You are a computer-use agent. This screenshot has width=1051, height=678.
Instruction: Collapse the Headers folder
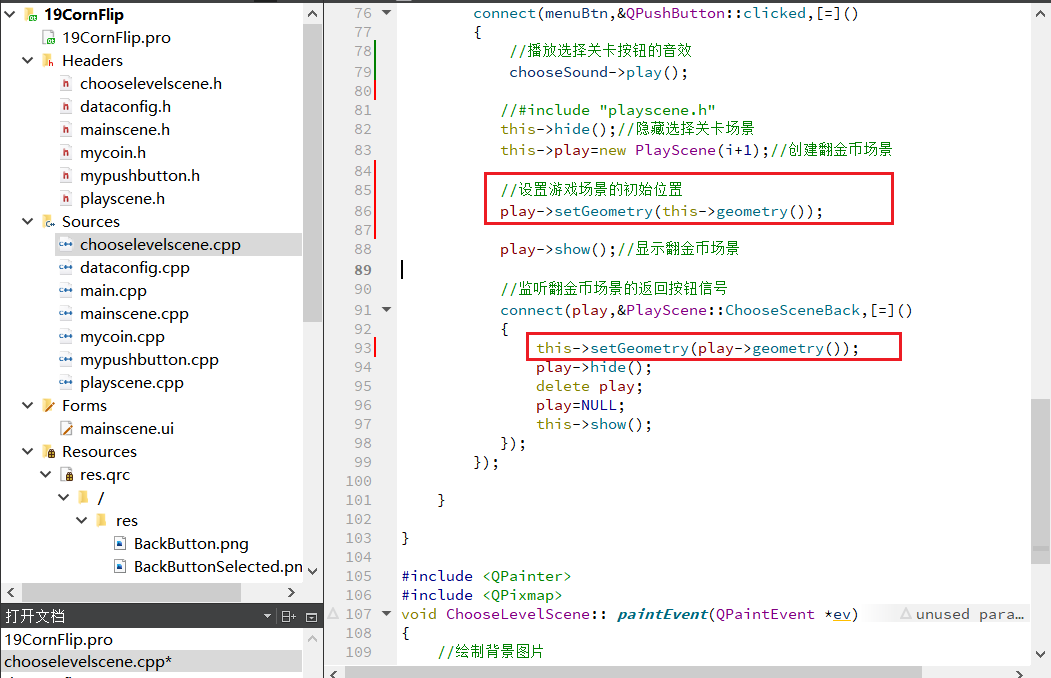pyautogui.click(x=27, y=60)
